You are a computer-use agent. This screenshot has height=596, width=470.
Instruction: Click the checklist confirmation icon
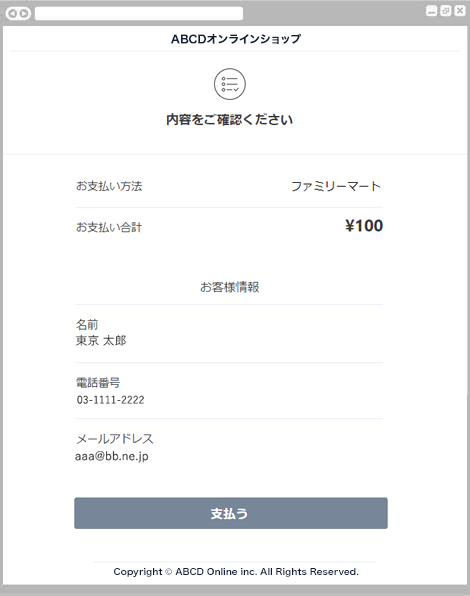pyautogui.click(x=229, y=84)
